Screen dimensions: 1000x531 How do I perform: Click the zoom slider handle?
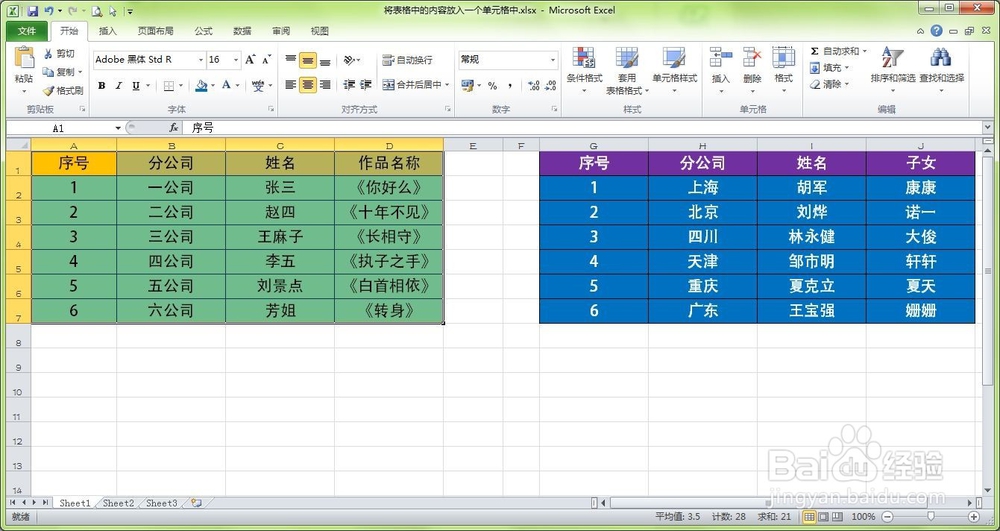click(x=930, y=517)
